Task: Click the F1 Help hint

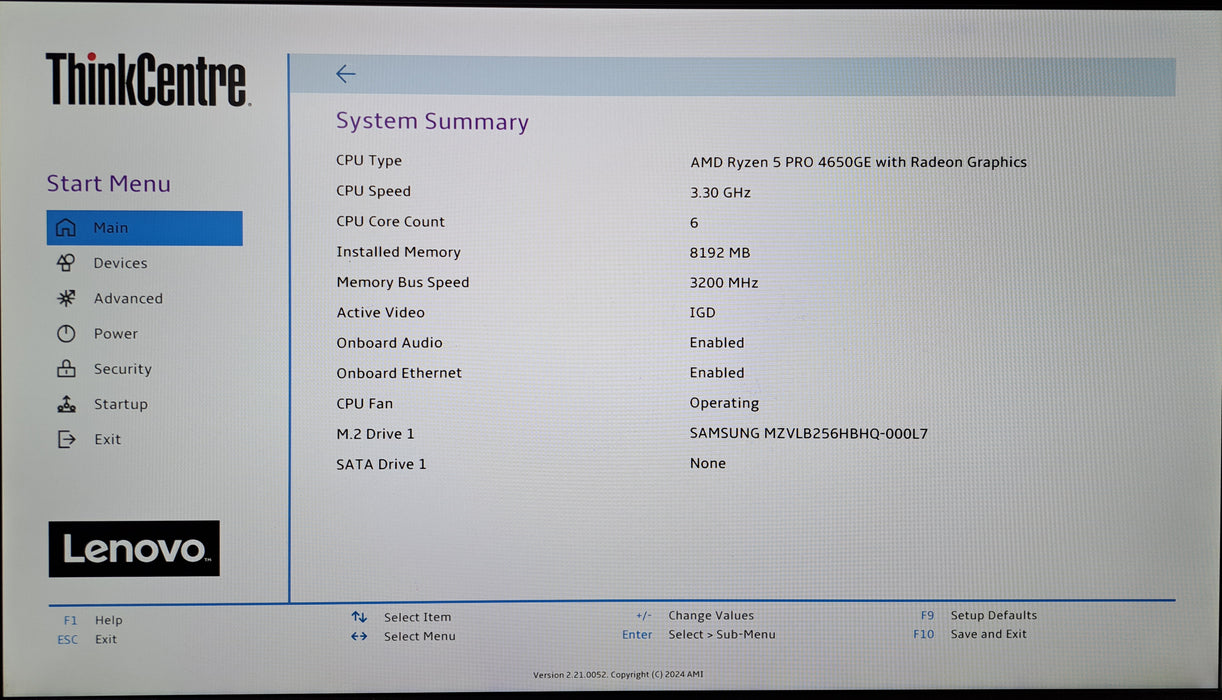Action: click(x=93, y=620)
